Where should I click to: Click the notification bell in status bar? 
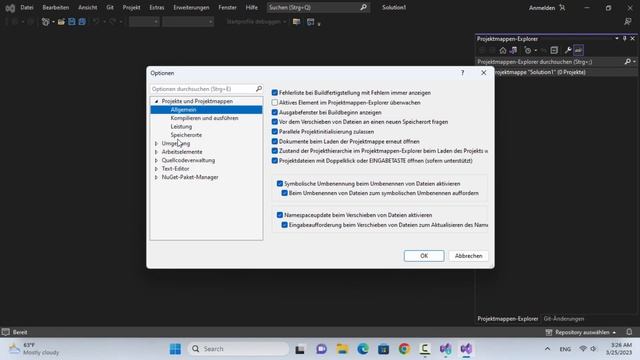pyautogui.click(x=629, y=332)
